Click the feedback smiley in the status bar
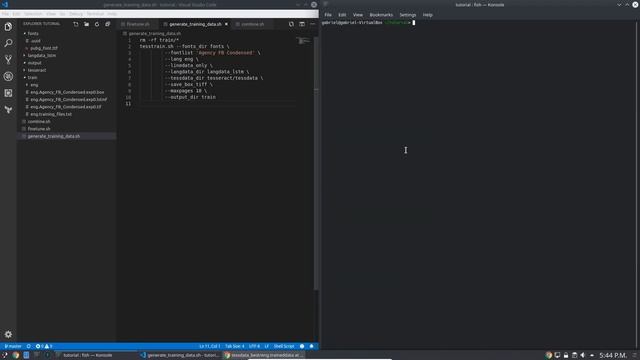640x360 pixels. point(302,346)
